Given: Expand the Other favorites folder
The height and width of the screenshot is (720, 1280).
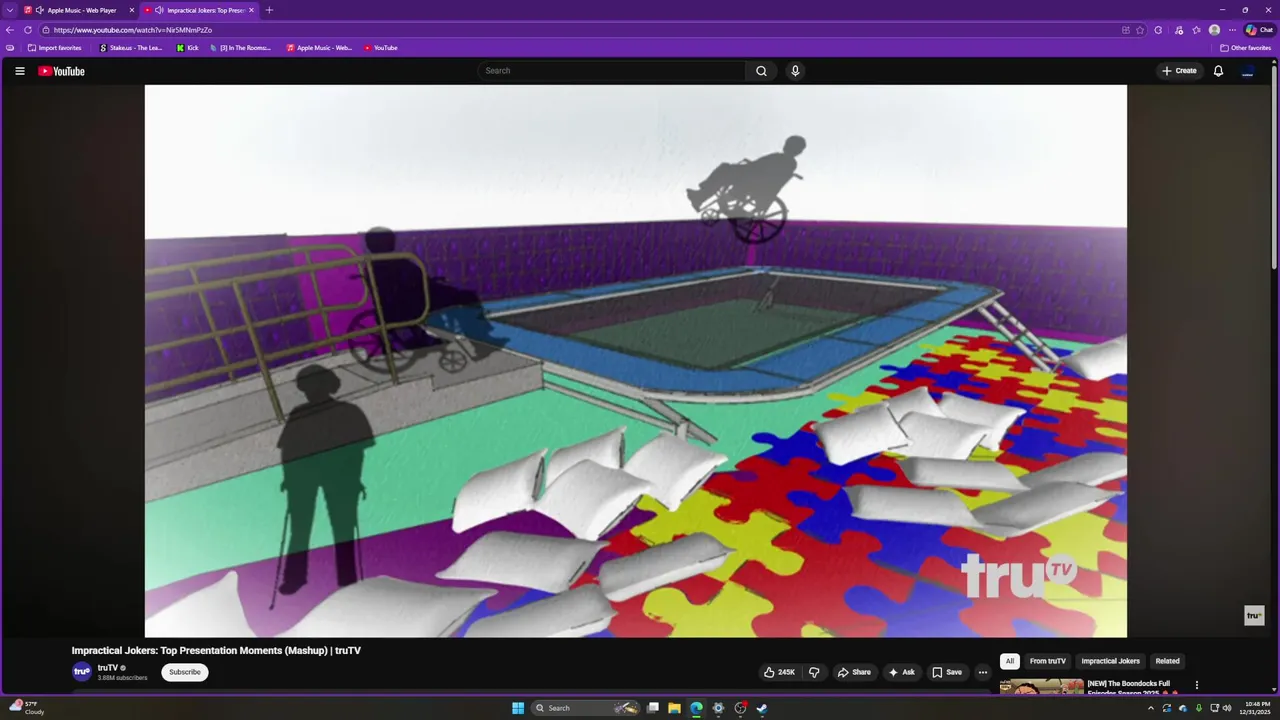Looking at the screenshot, I should 1246,48.
